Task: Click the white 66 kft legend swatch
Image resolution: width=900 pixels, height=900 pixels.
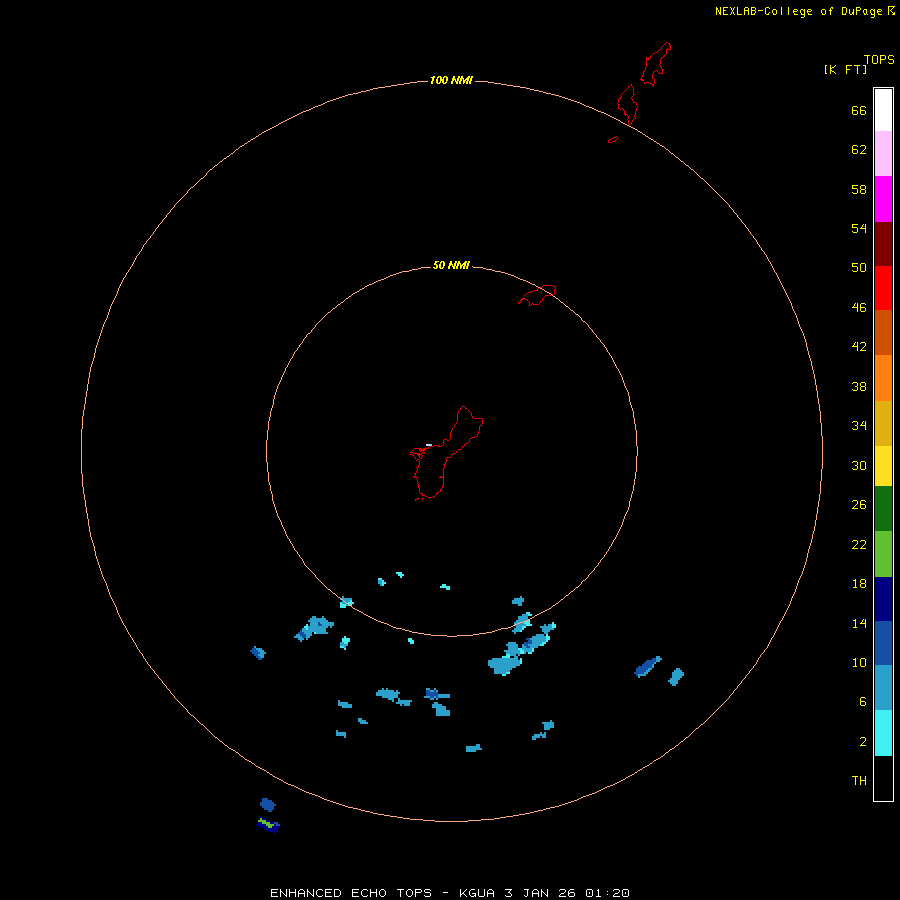Action: click(883, 110)
